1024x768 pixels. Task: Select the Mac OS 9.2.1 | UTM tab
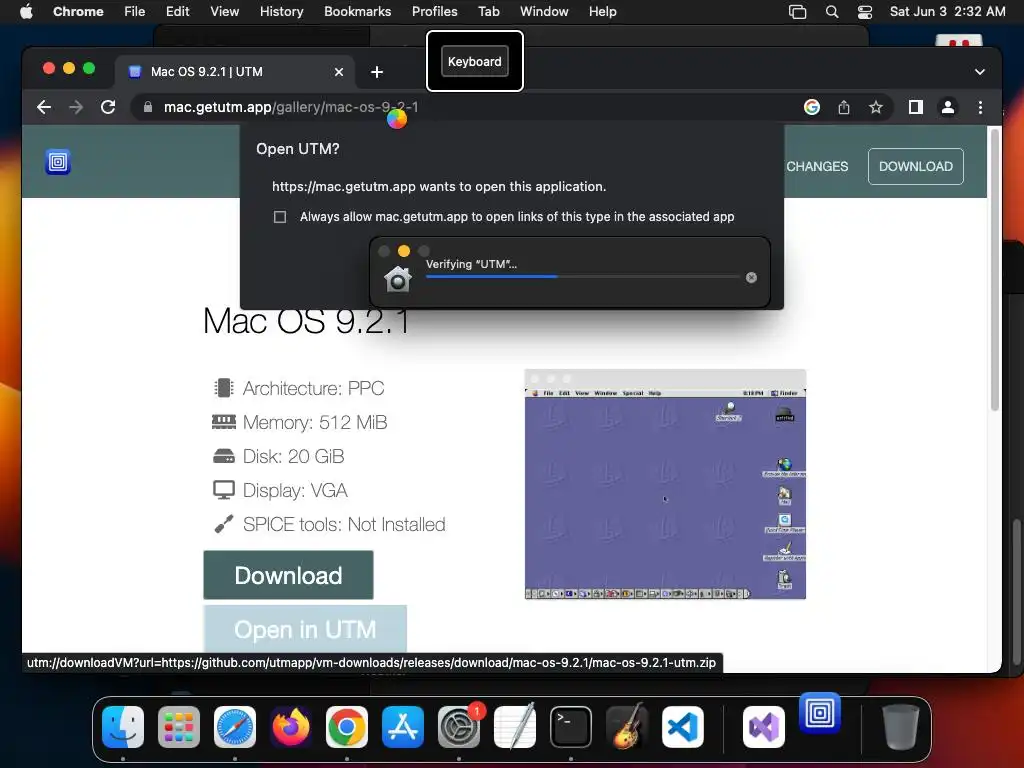[x=235, y=72]
